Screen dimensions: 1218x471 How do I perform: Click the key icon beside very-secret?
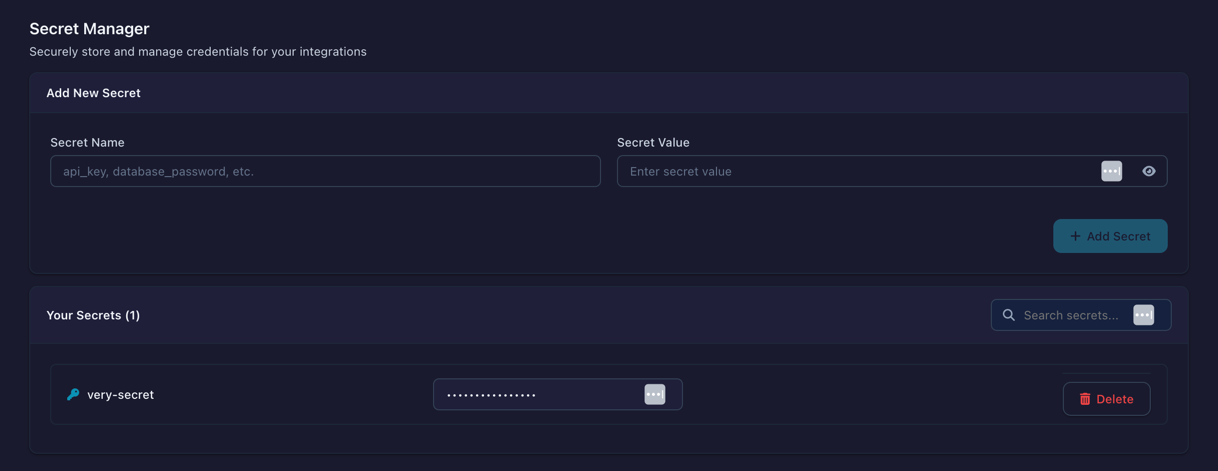pos(73,394)
